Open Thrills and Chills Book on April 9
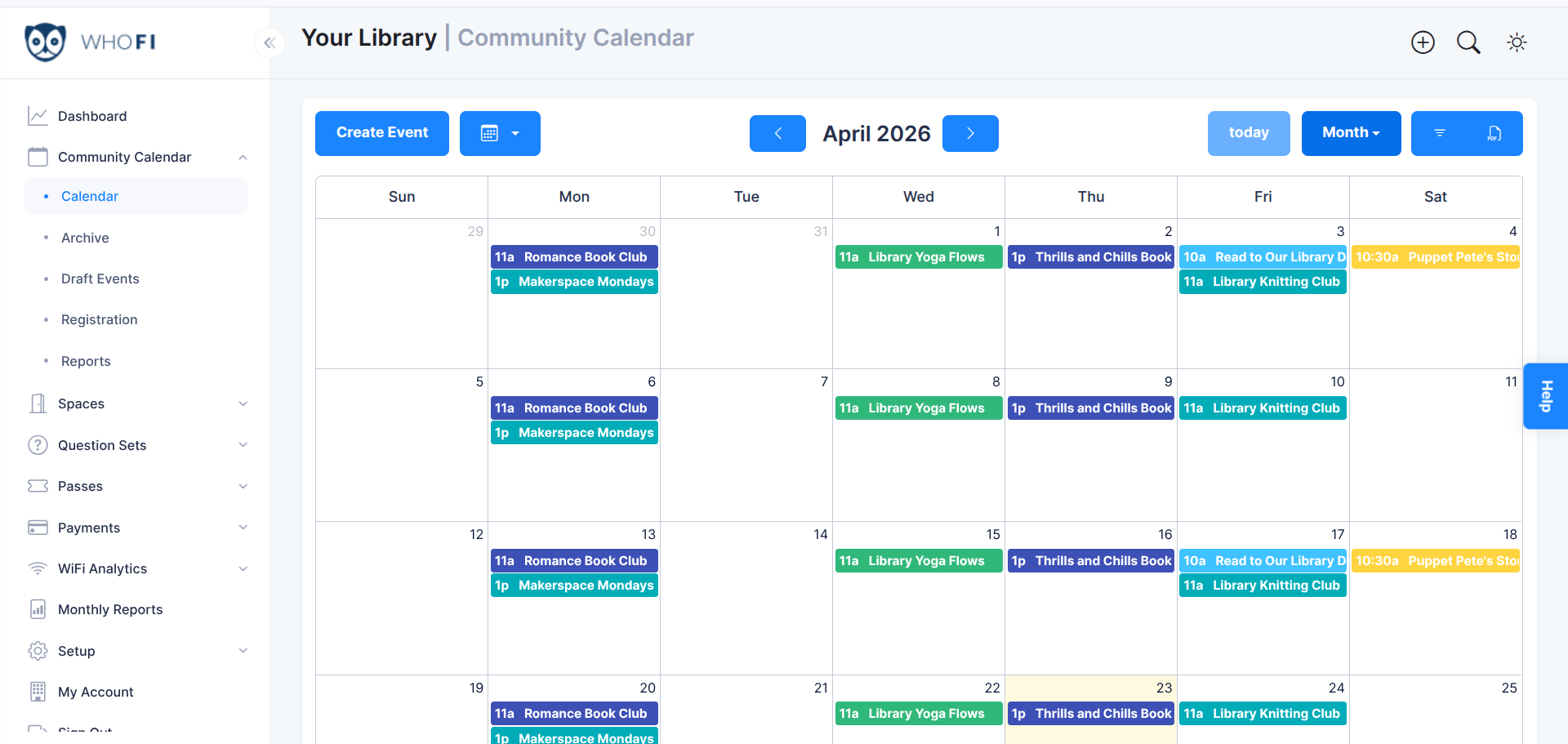1568x744 pixels. [1091, 408]
